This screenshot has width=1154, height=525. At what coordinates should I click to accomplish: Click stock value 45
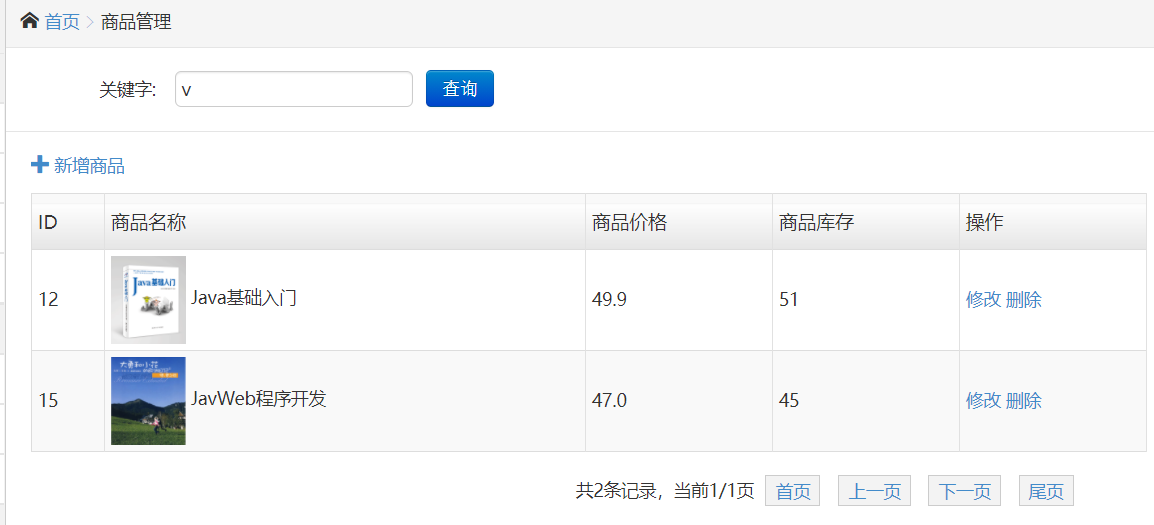789,401
